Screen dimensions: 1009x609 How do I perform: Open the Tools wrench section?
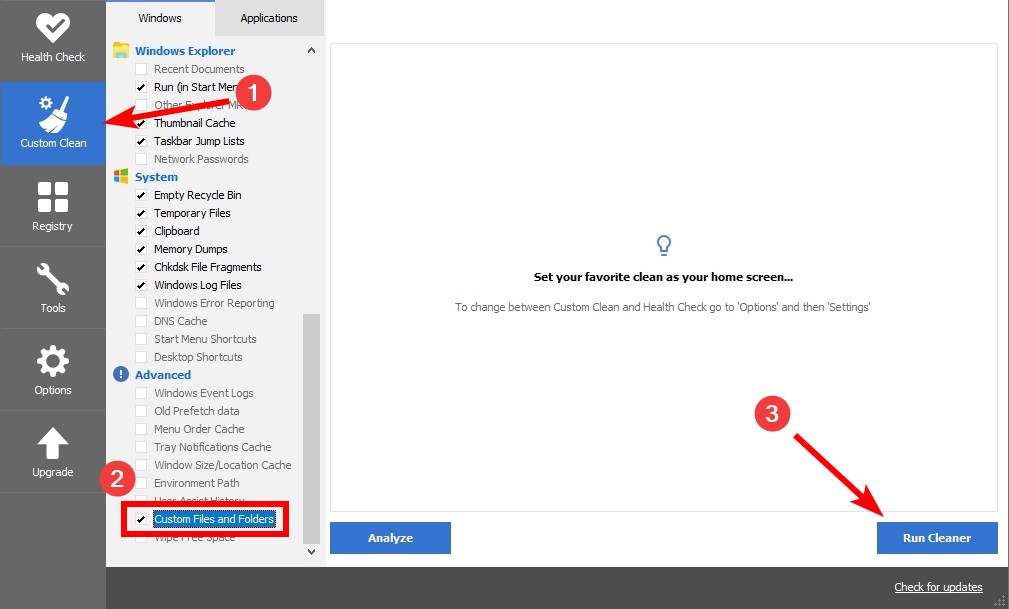click(53, 288)
